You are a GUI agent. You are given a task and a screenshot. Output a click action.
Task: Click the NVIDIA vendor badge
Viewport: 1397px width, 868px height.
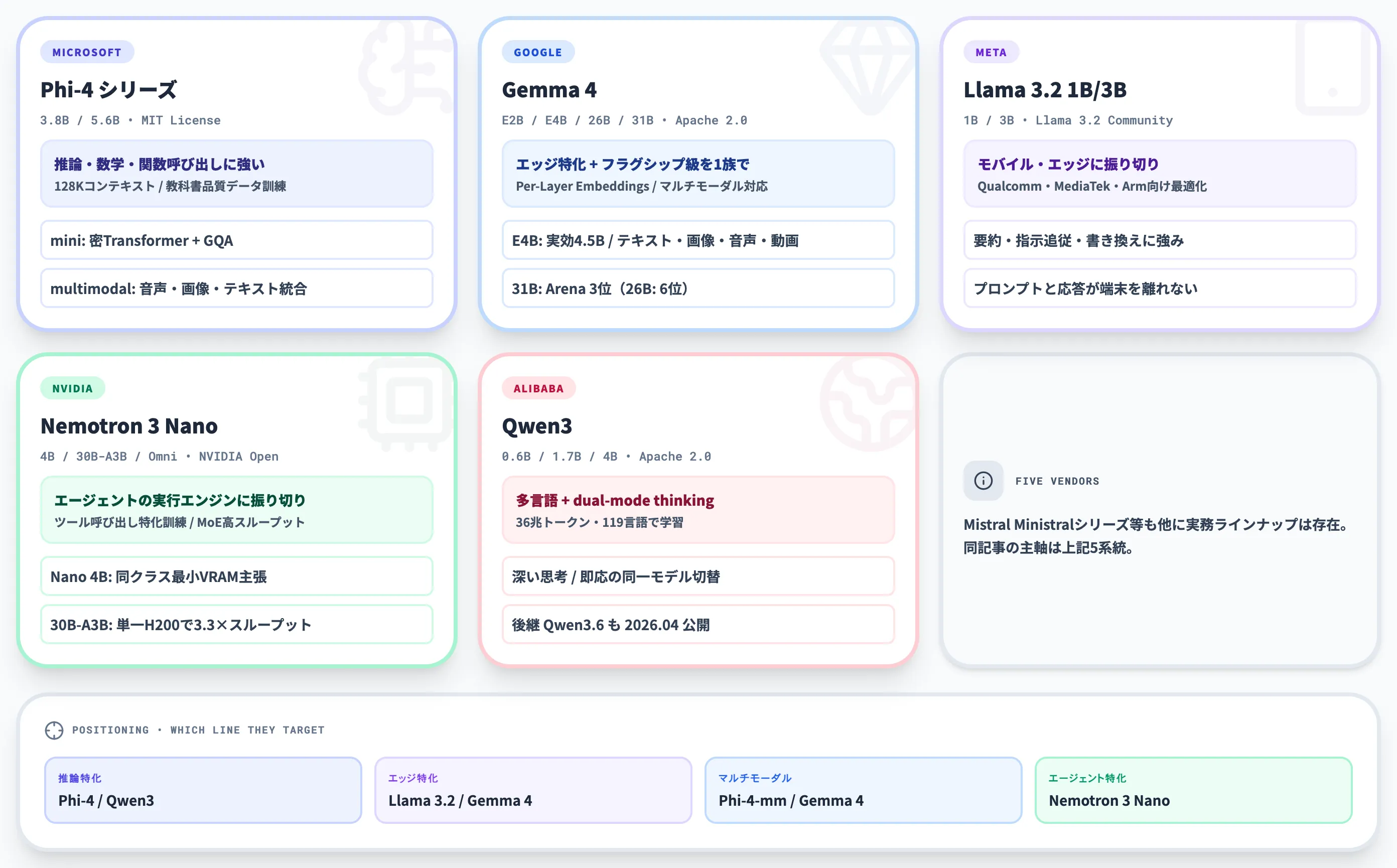[72, 389]
